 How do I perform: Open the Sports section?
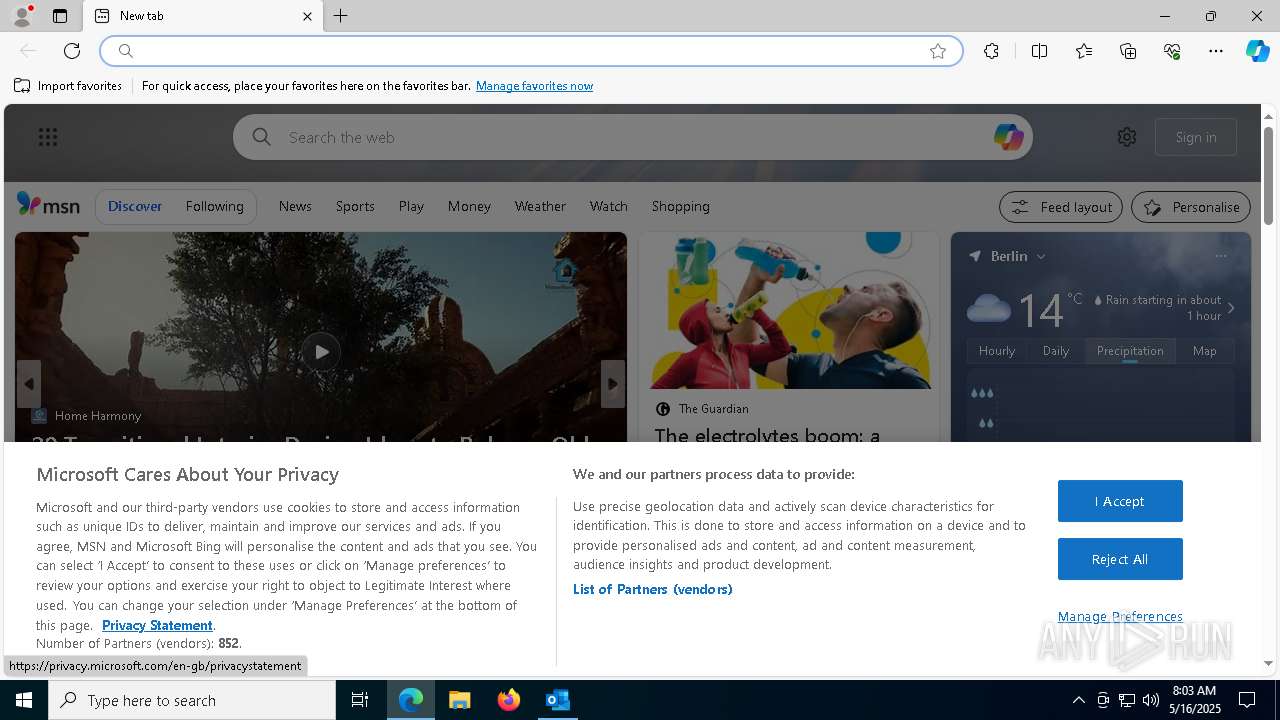(355, 206)
